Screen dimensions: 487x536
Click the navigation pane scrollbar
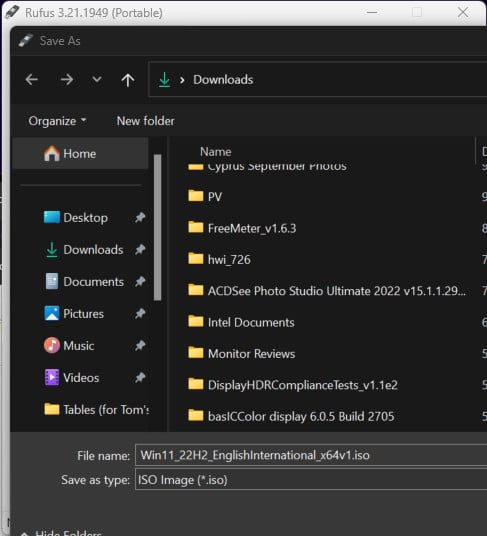point(158,227)
